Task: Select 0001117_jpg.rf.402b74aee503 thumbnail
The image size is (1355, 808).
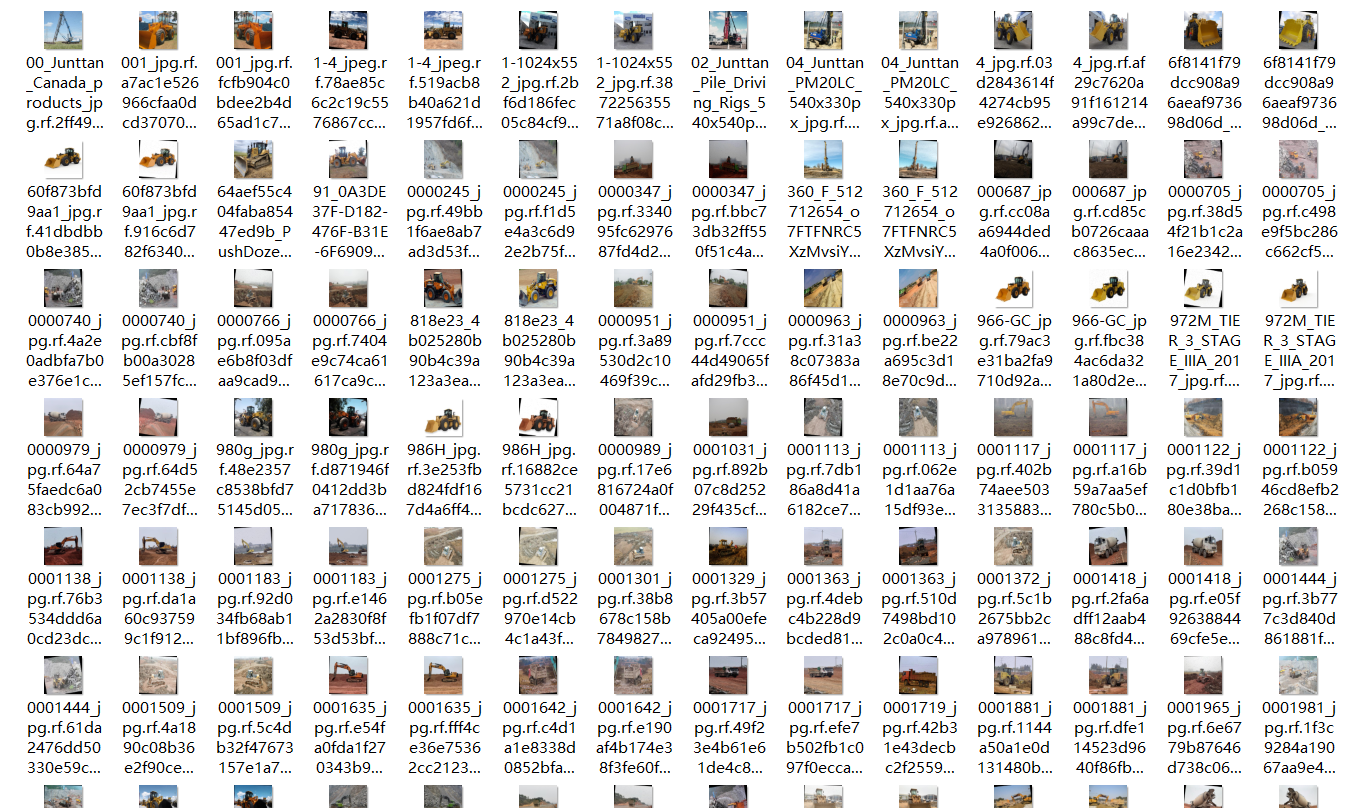Action: [x=1014, y=418]
